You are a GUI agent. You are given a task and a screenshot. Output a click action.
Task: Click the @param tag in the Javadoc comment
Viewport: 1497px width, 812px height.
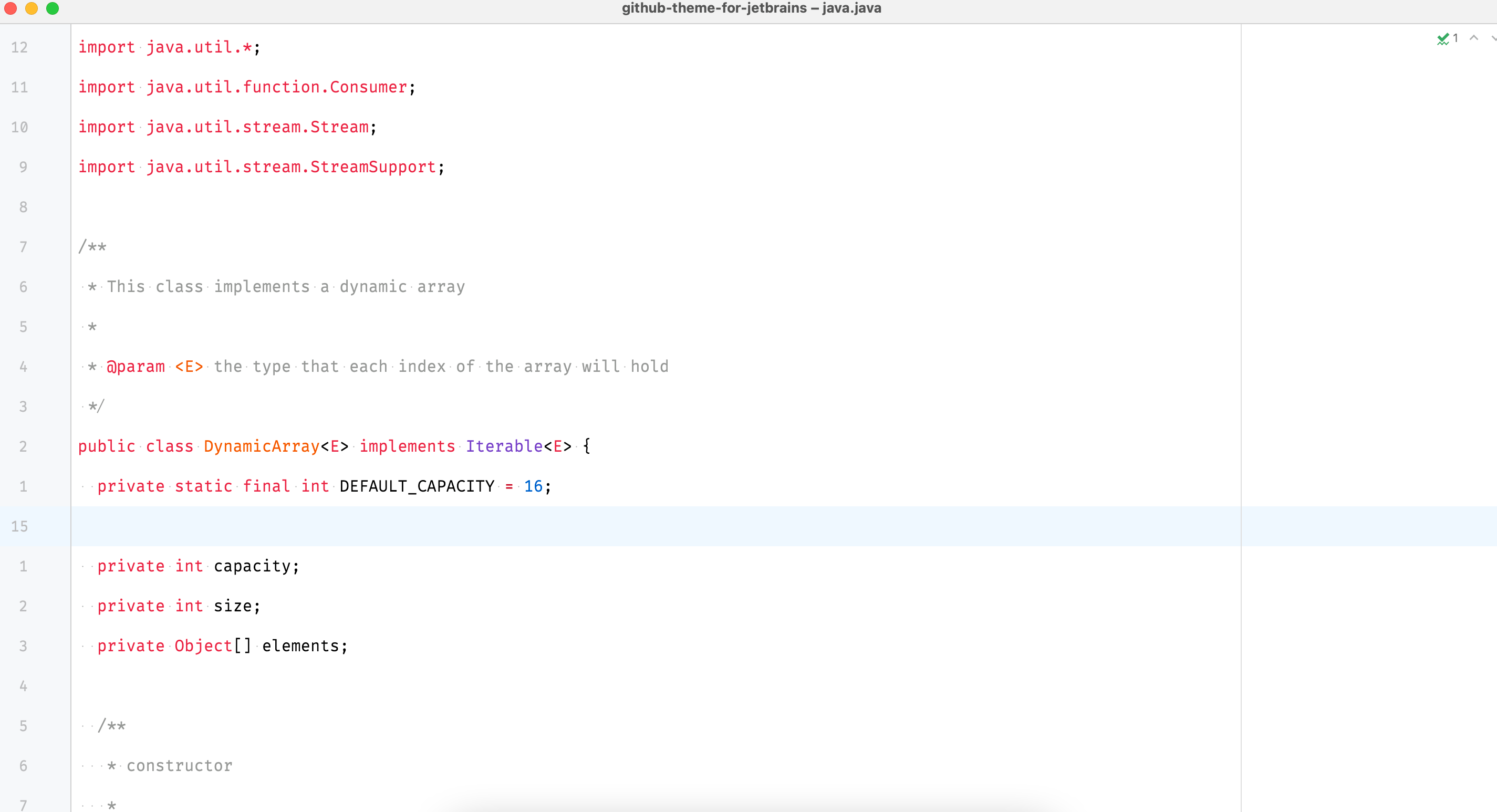click(137, 366)
